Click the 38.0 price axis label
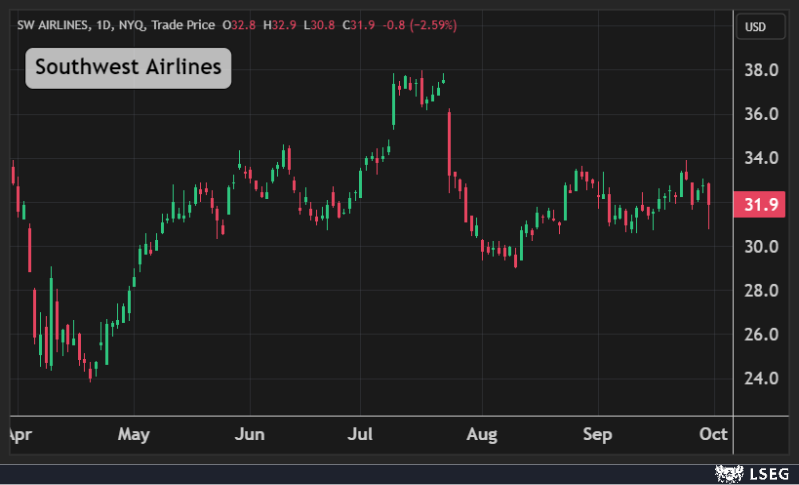Viewport: 799px width, 485px height. pyautogui.click(x=763, y=70)
